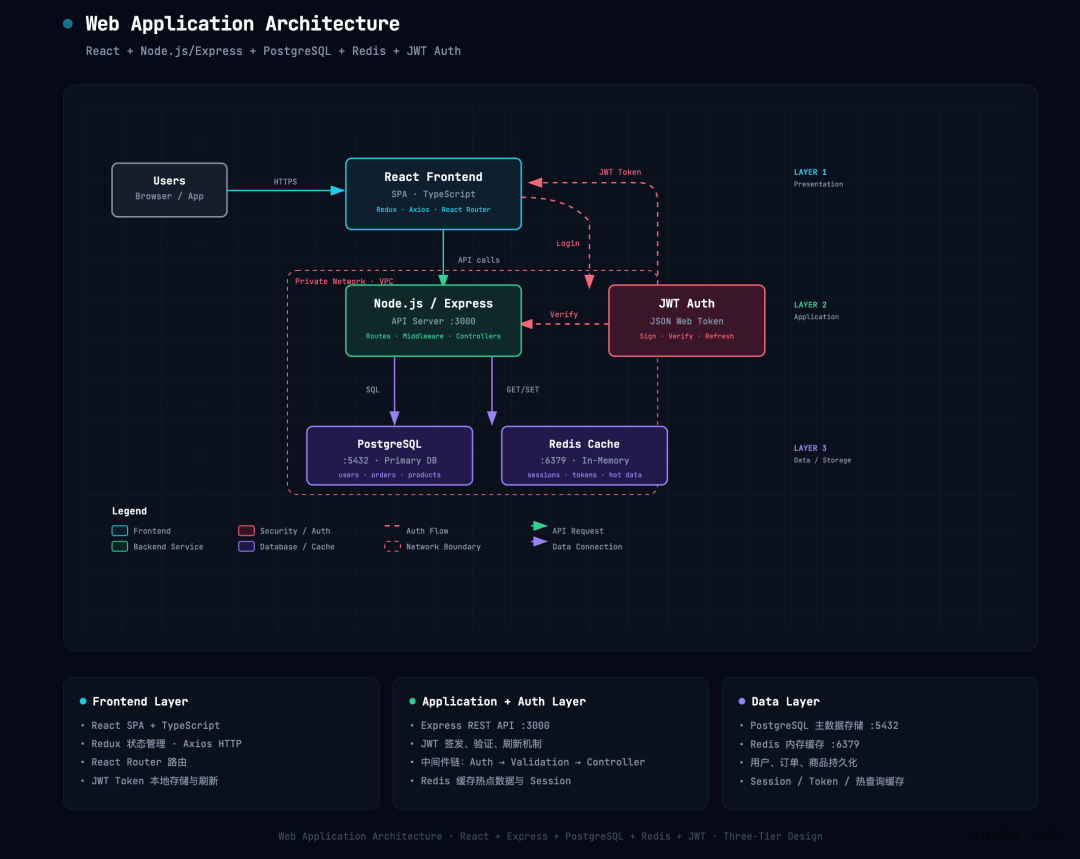Click the green API Request arrow icon
The height and width of the screenshot is (859, 1080).
[539, 526]
